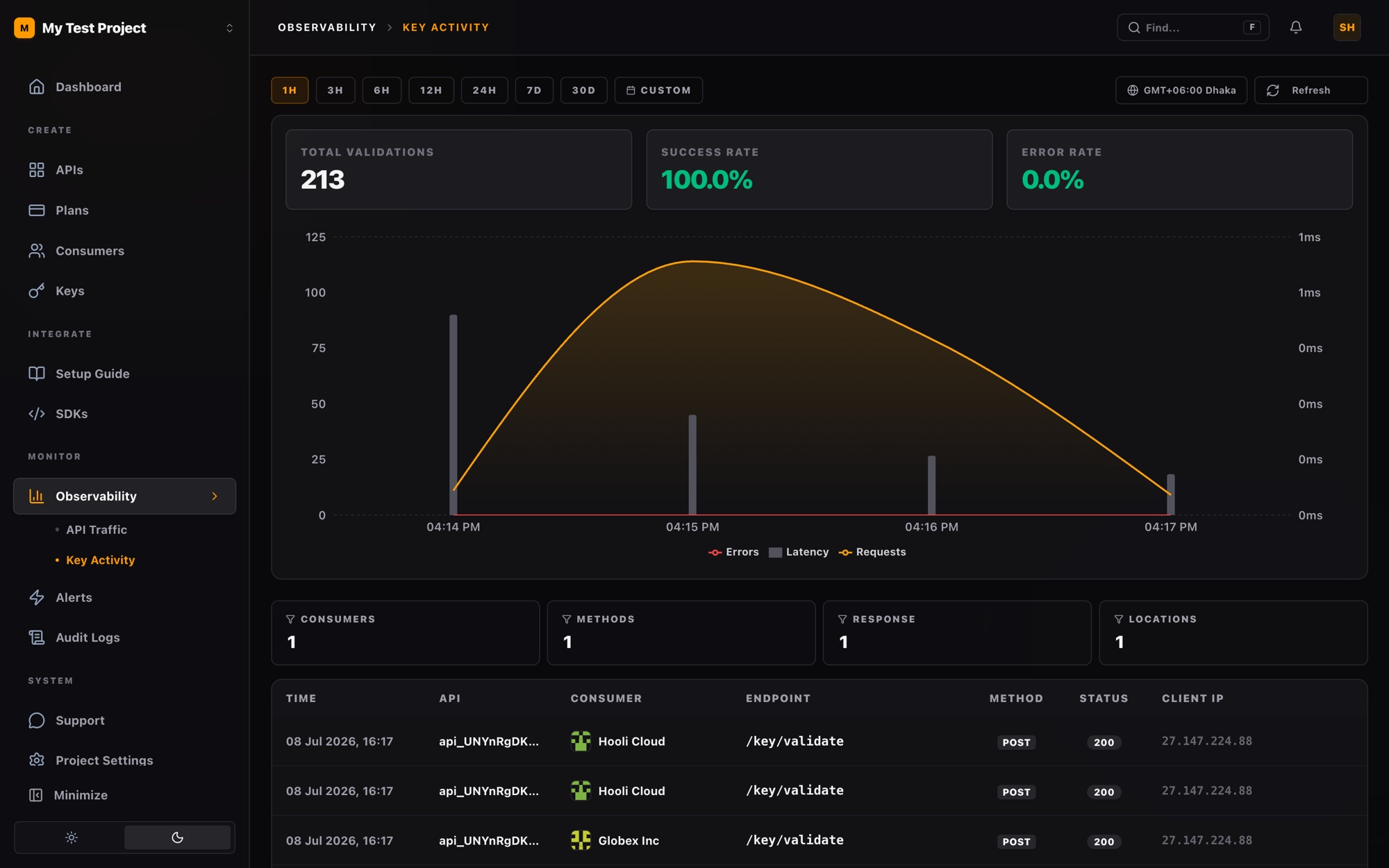Select the 7D time range
Image resolution: width=1389 pixels, height=868 pixels.
[534, 90]
